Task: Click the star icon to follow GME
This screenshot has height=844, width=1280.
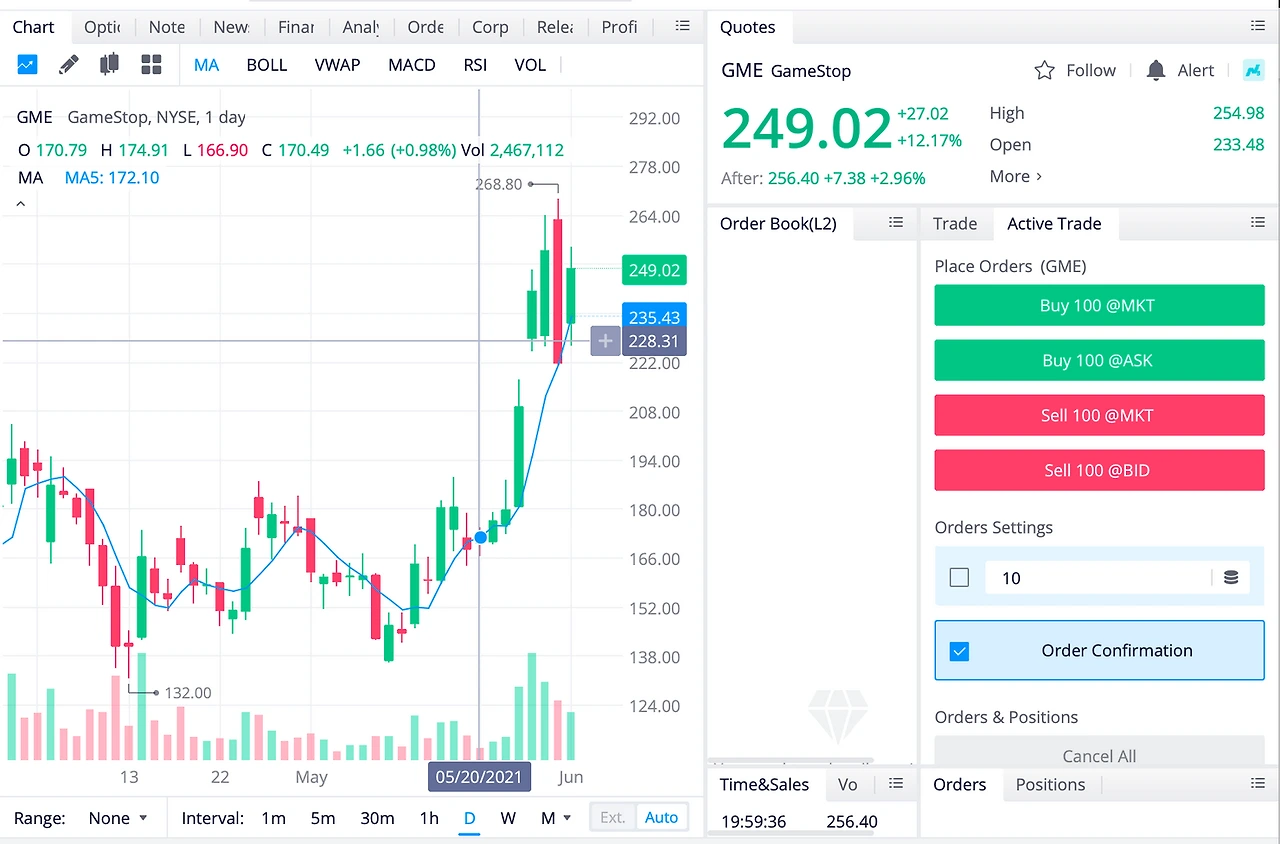Action: (1045, 70)
